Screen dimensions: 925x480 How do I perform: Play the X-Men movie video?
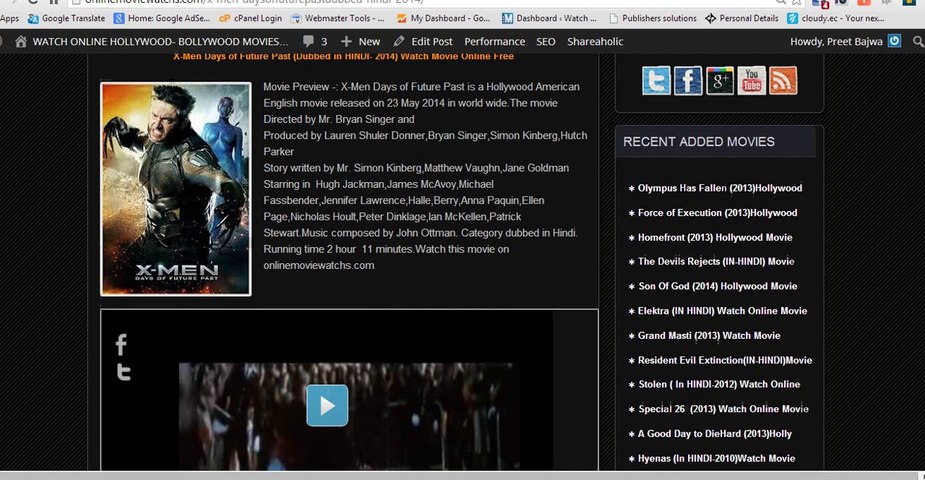tap(327, 406)
